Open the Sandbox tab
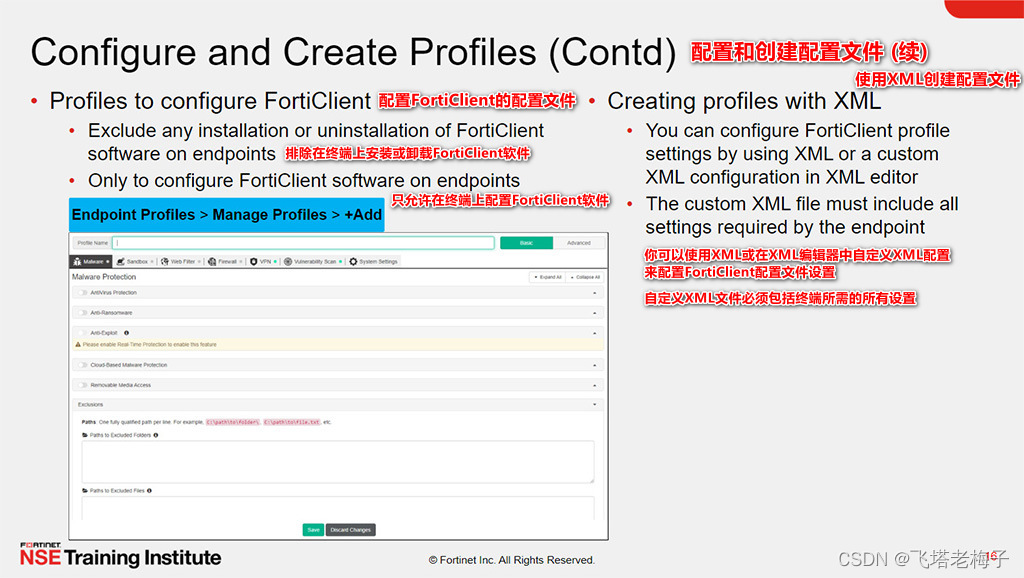The image size is (1024, 578). [135, 261]
